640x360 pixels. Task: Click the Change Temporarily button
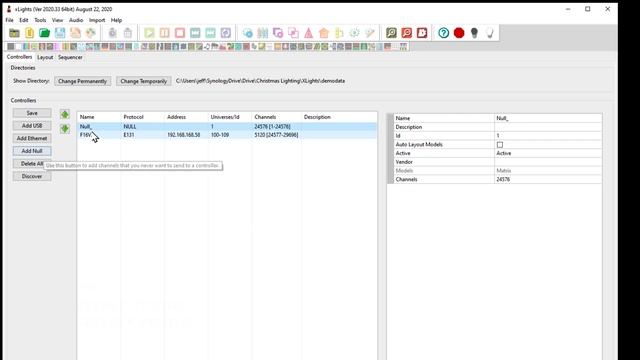pyautogui.click(x=144, y=81)
